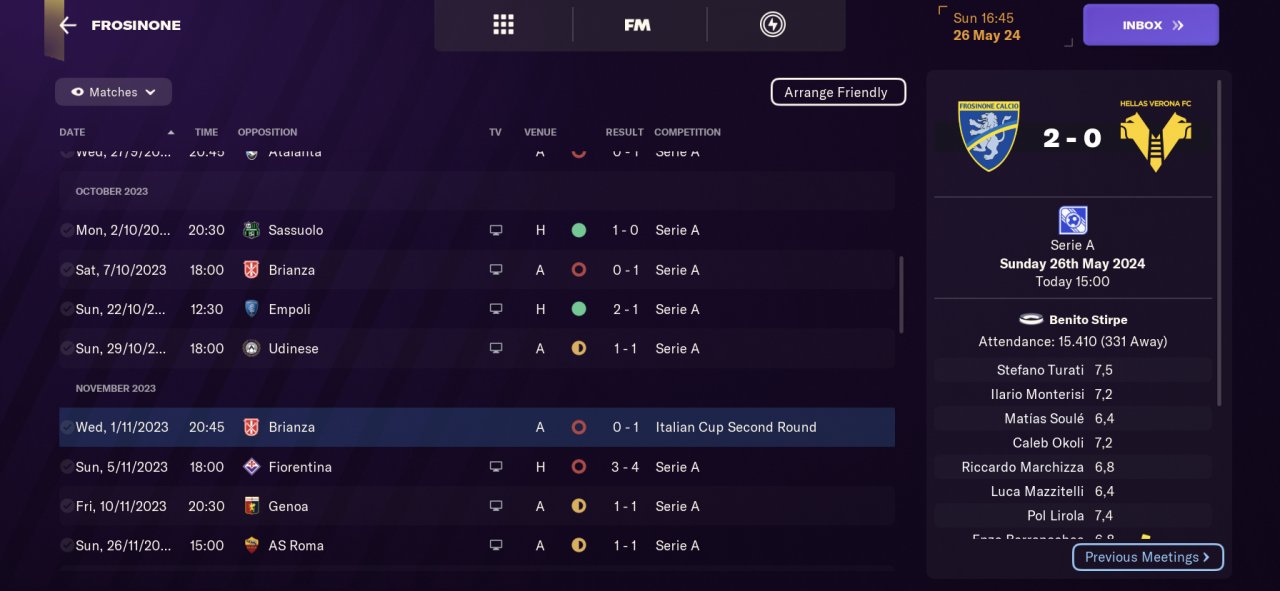Open the Inbox button
This screenshot has width=1280, height=591.
pyautogui.click(x=1150, y=25)
